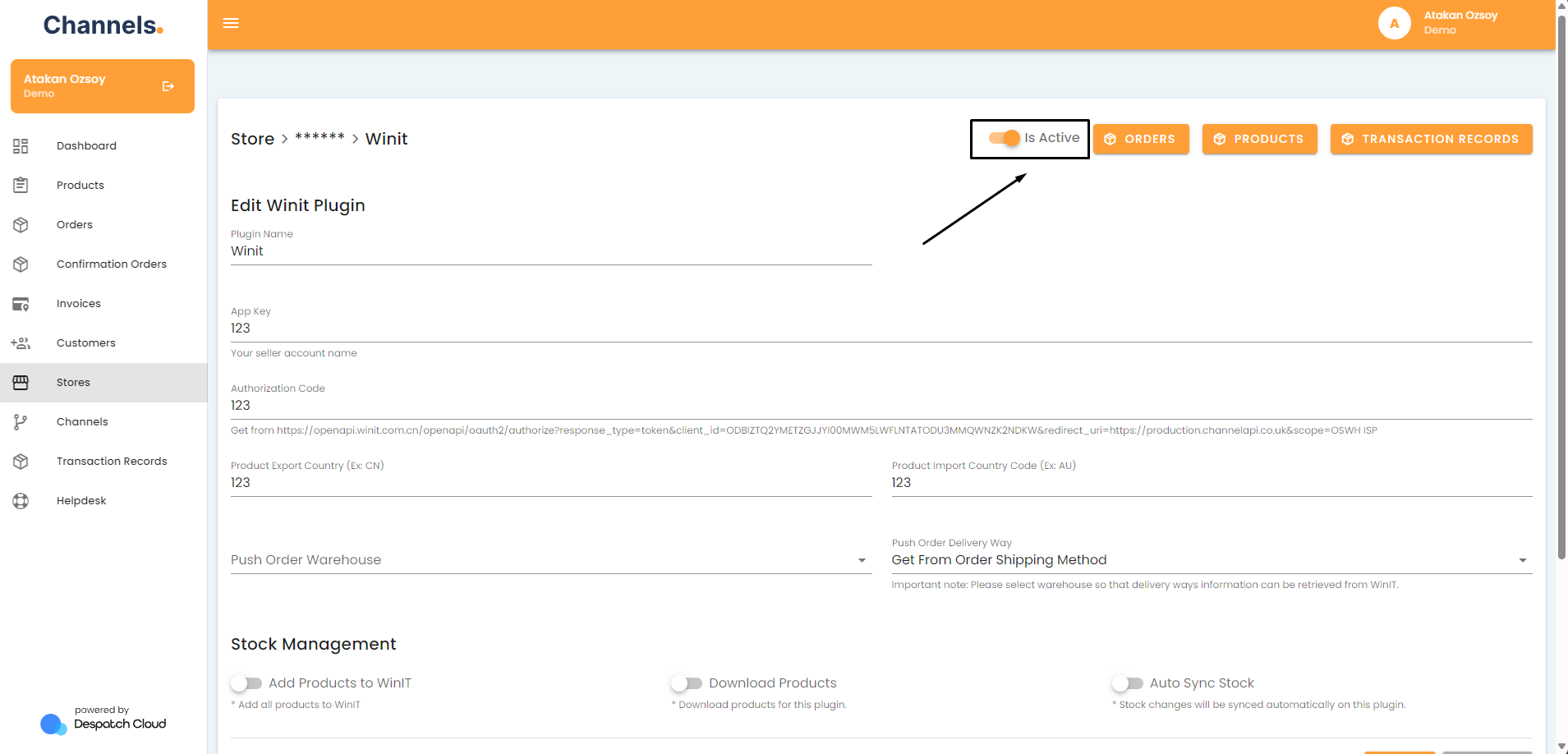Screen dimensions: 1568x754
Task: Turn off the Is Active switch
Action: [1004, 138]
